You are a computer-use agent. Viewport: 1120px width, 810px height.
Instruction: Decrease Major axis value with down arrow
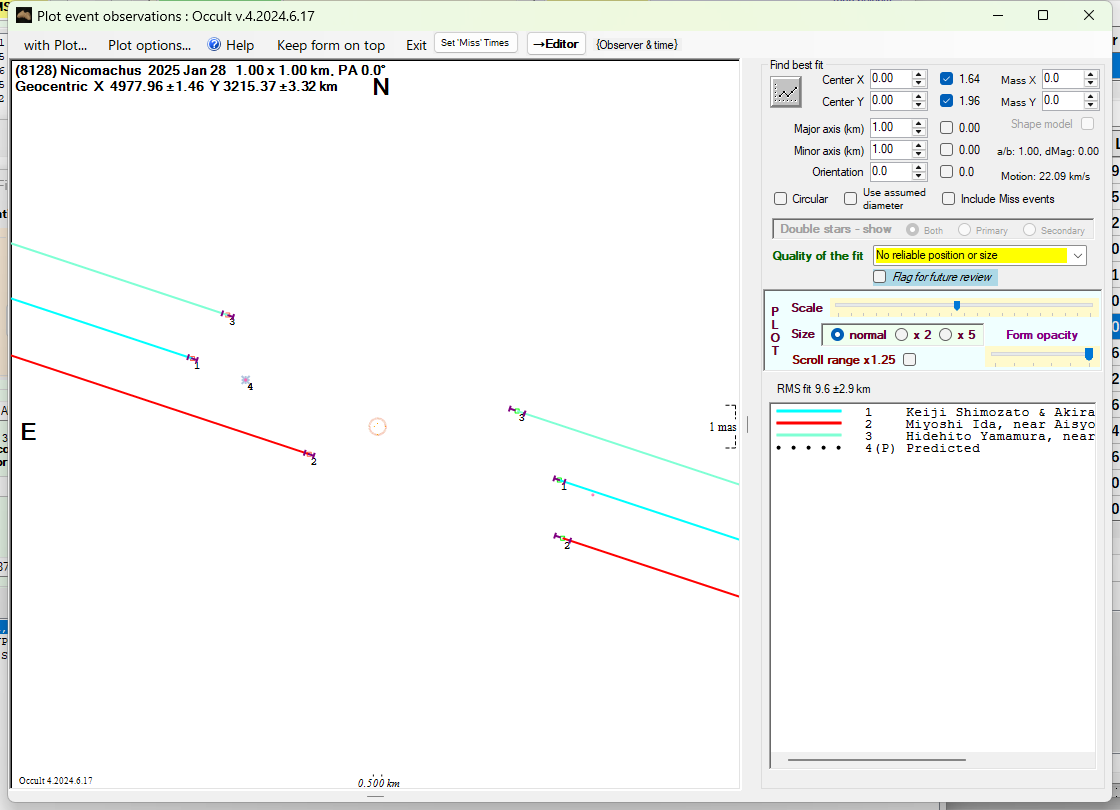tap(919, 133)
